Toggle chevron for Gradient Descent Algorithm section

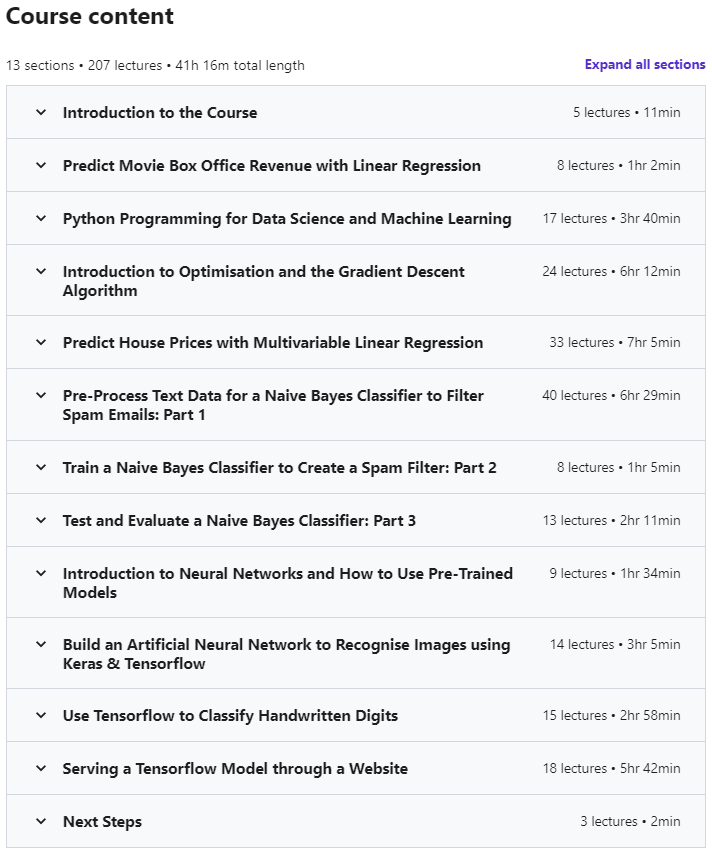(x=41, y=272)
